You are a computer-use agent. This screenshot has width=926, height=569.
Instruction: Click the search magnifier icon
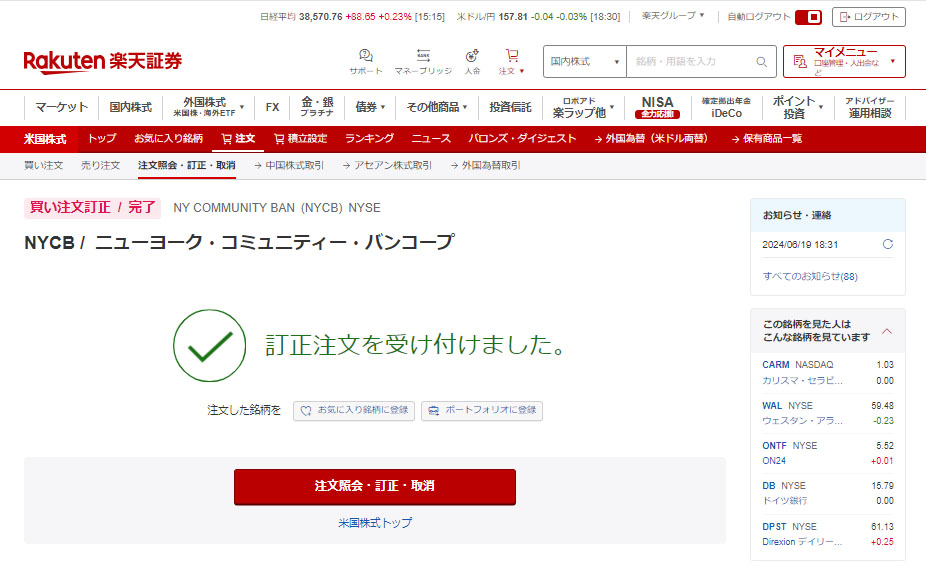pos(761,62)
